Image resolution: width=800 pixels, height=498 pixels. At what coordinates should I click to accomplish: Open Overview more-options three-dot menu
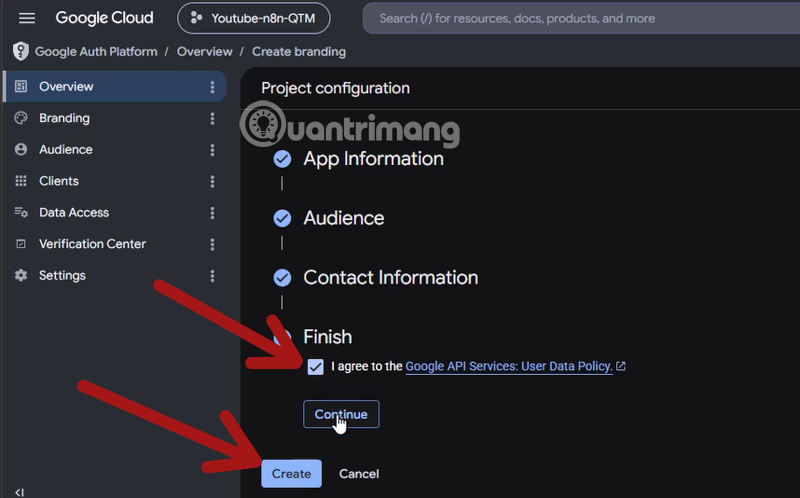pyautogui.click(x=212, y=87)
